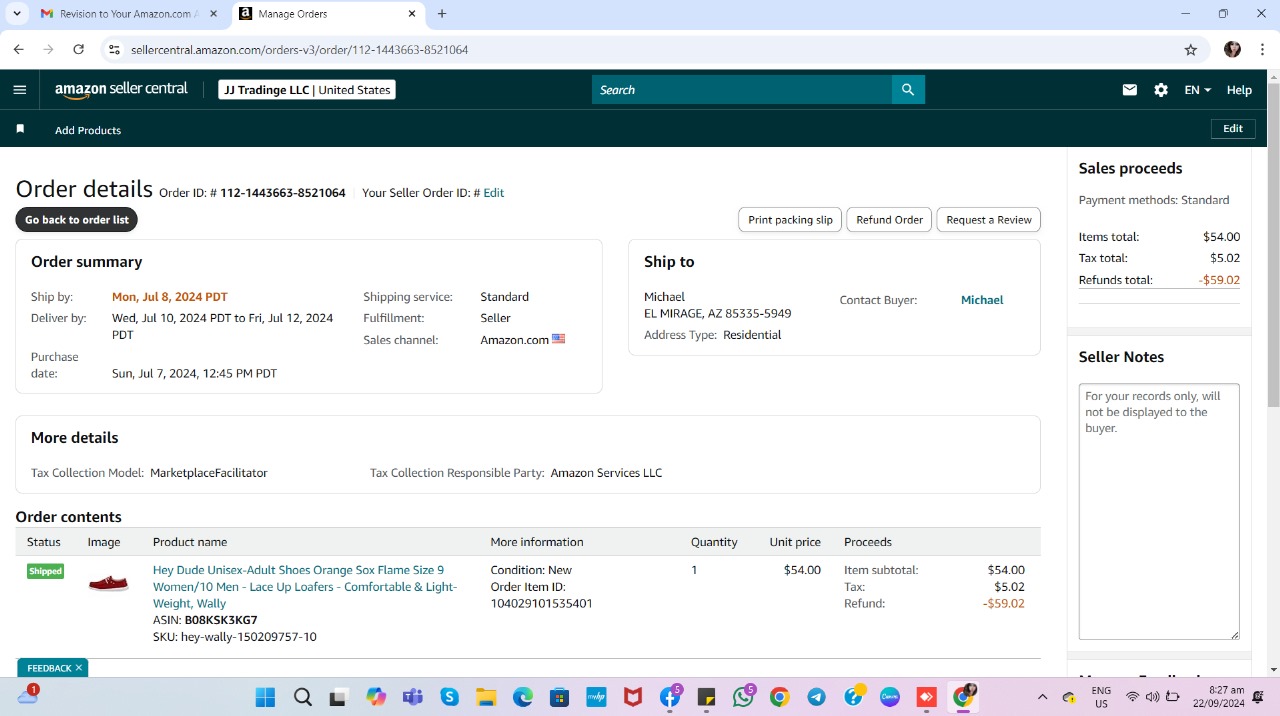Open Microsoft Edge from taskbar

tap(523, 697)
